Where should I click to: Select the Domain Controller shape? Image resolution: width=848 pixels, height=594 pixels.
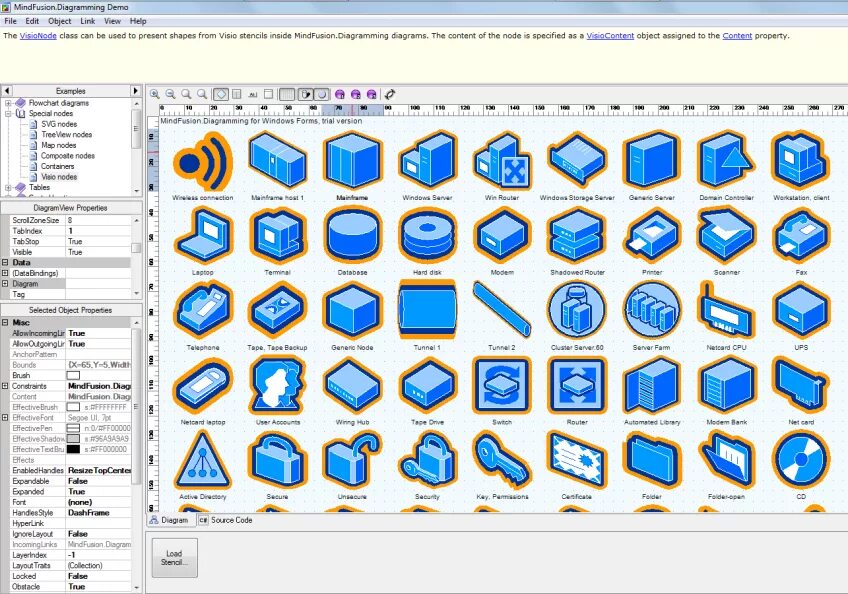tap(726, 161)
